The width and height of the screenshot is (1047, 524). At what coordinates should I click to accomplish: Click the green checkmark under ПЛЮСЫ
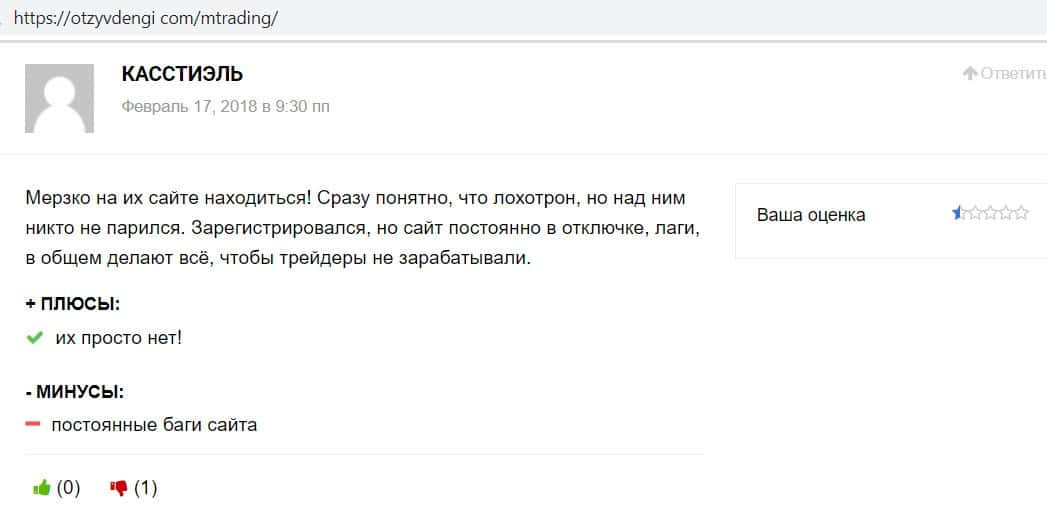pos(34,338)
